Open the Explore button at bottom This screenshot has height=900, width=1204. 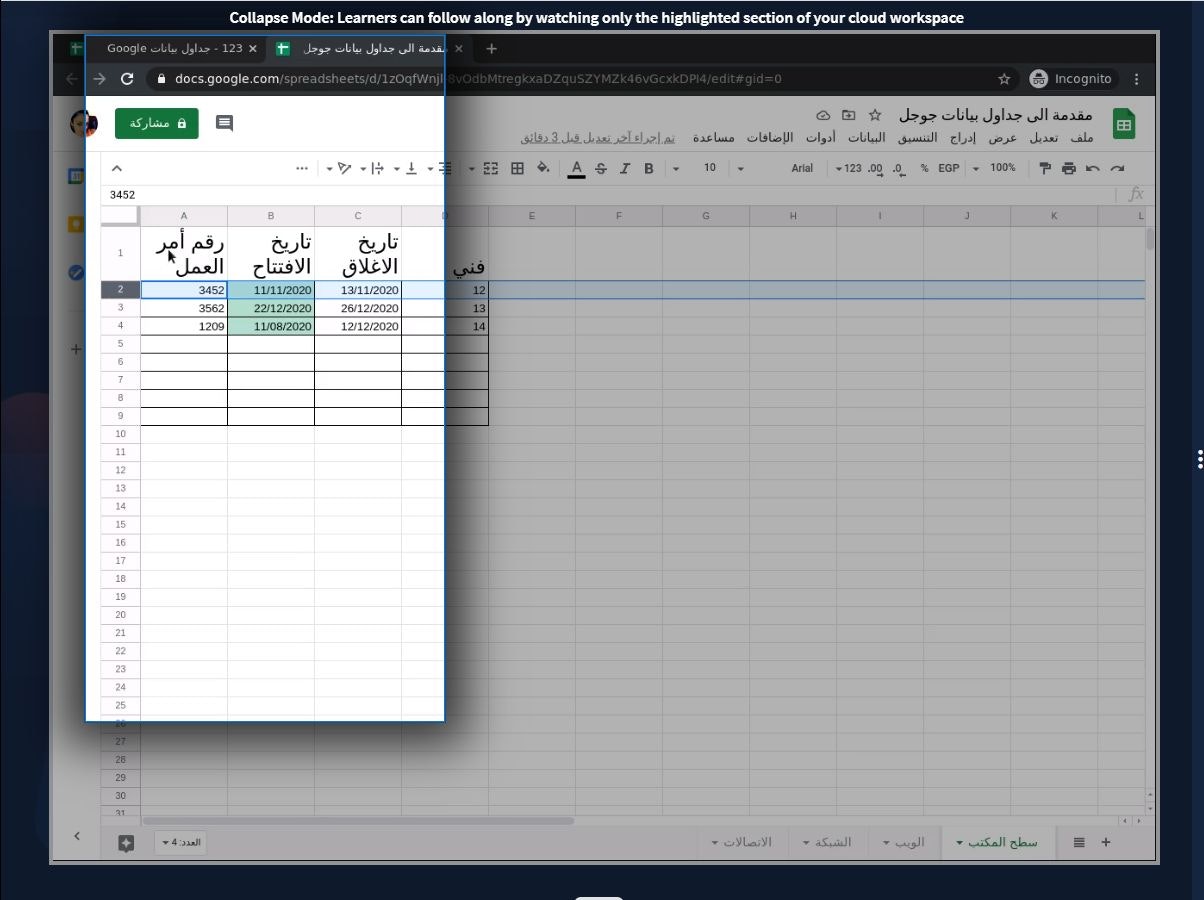(126, 843)
